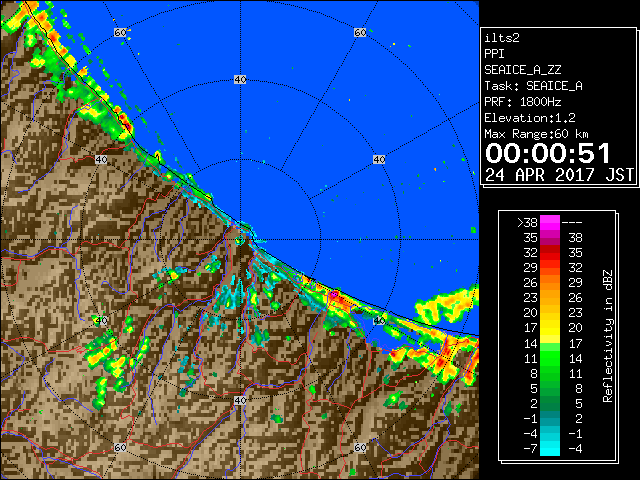Click the 60 range label in northwest sea
Viewport: 640px width, 480px height.
tap(120, 32)
